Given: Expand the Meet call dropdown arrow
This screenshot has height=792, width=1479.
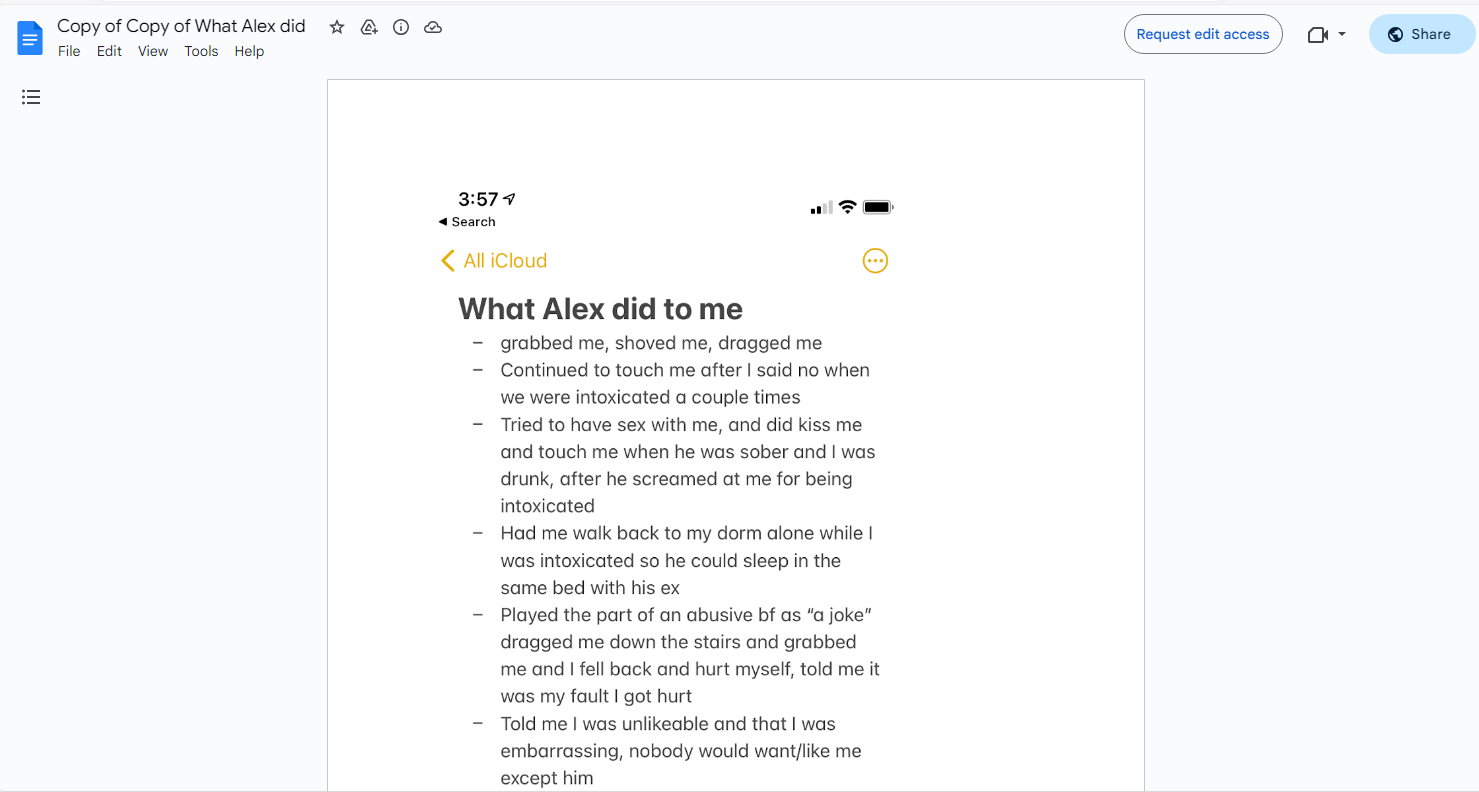Looking at the screenshot, I should [1342, 34].
